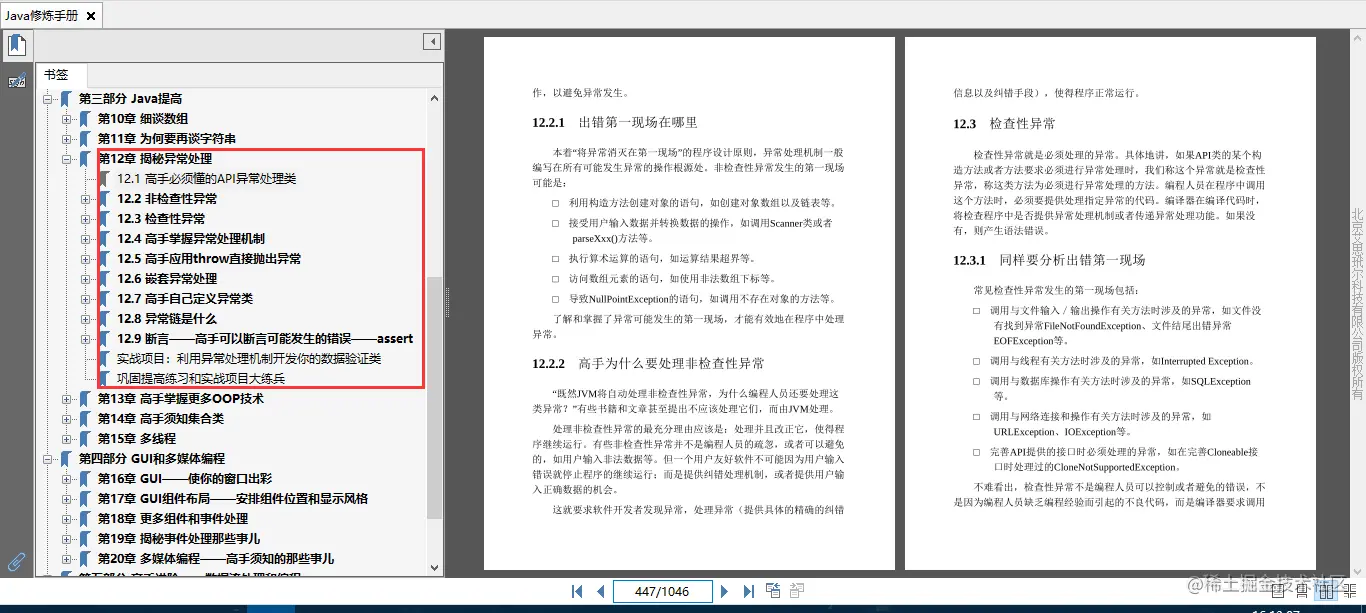Select the continuous scrolling view icon in the status bar

1302,590
